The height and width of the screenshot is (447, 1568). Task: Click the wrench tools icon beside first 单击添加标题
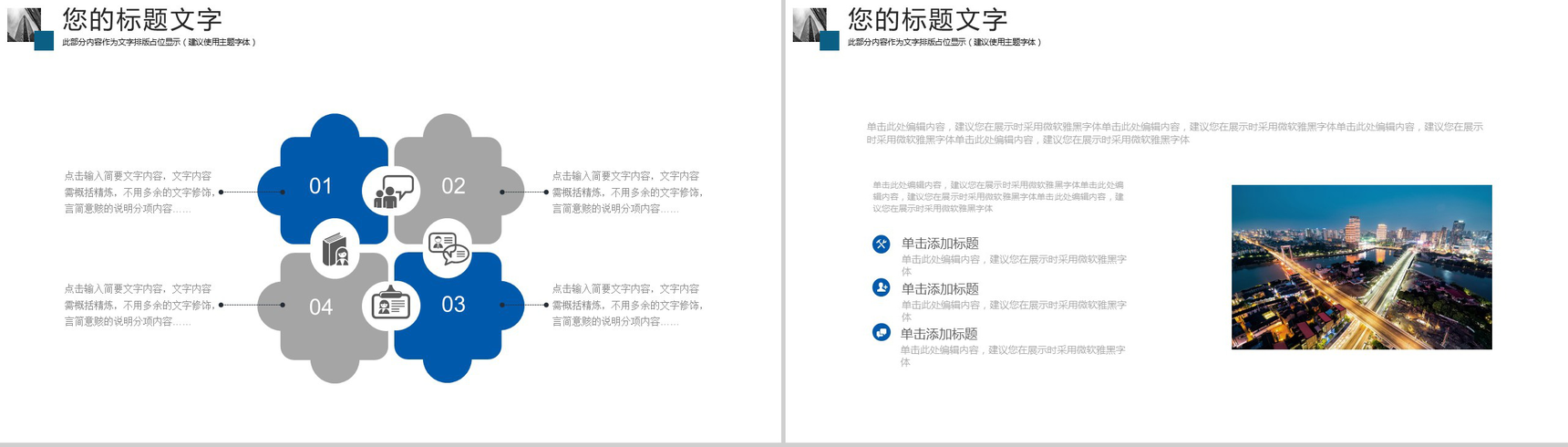click(881, 244)
